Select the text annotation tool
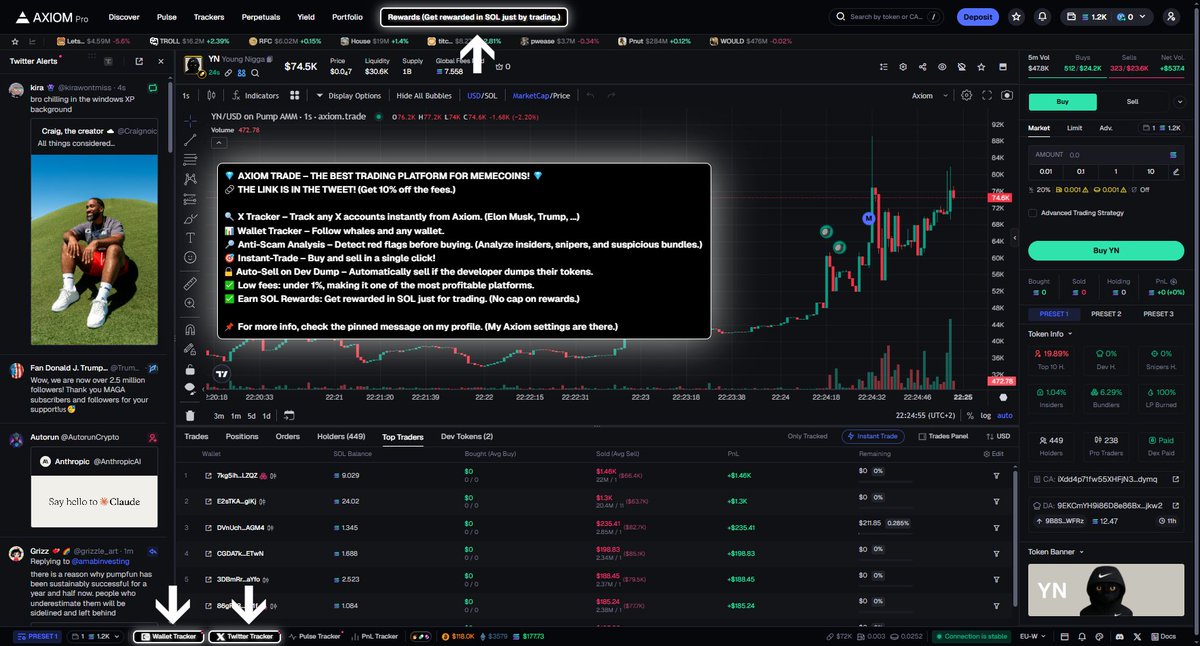Viewport: 1200px width, 646px height. point(190,237)
